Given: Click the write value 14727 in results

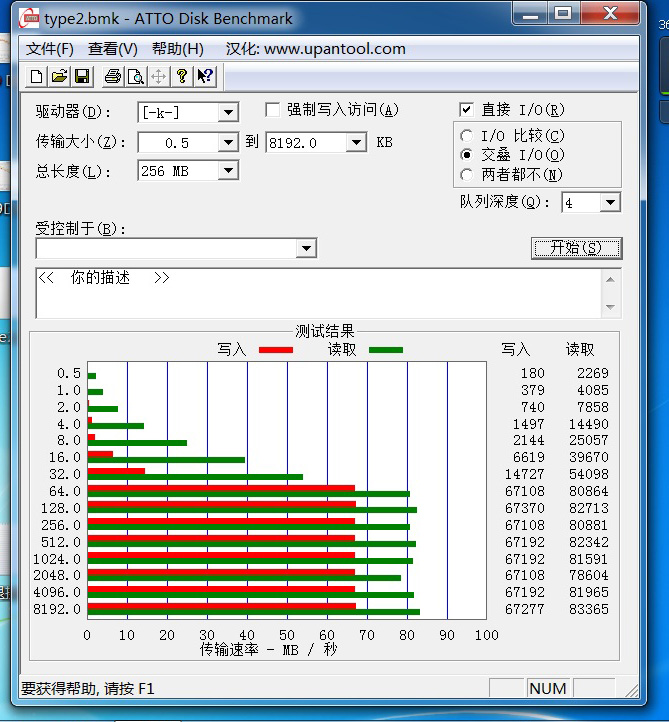Looking at the screenshot, I should pyautogui.click(x=525, y=474).
